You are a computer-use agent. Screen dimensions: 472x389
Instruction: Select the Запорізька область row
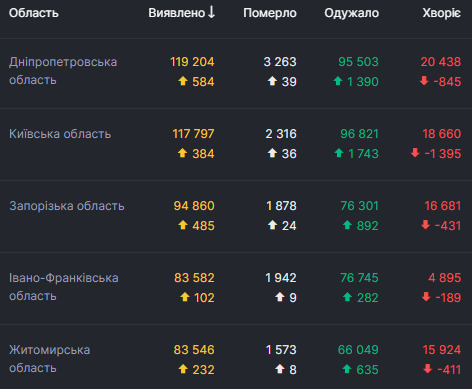[236, 216]
